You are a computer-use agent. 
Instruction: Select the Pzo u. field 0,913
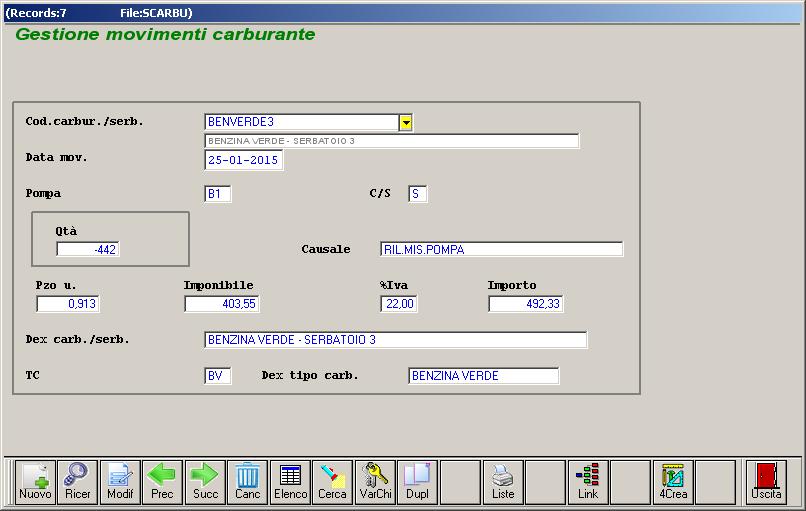[67, 304]
